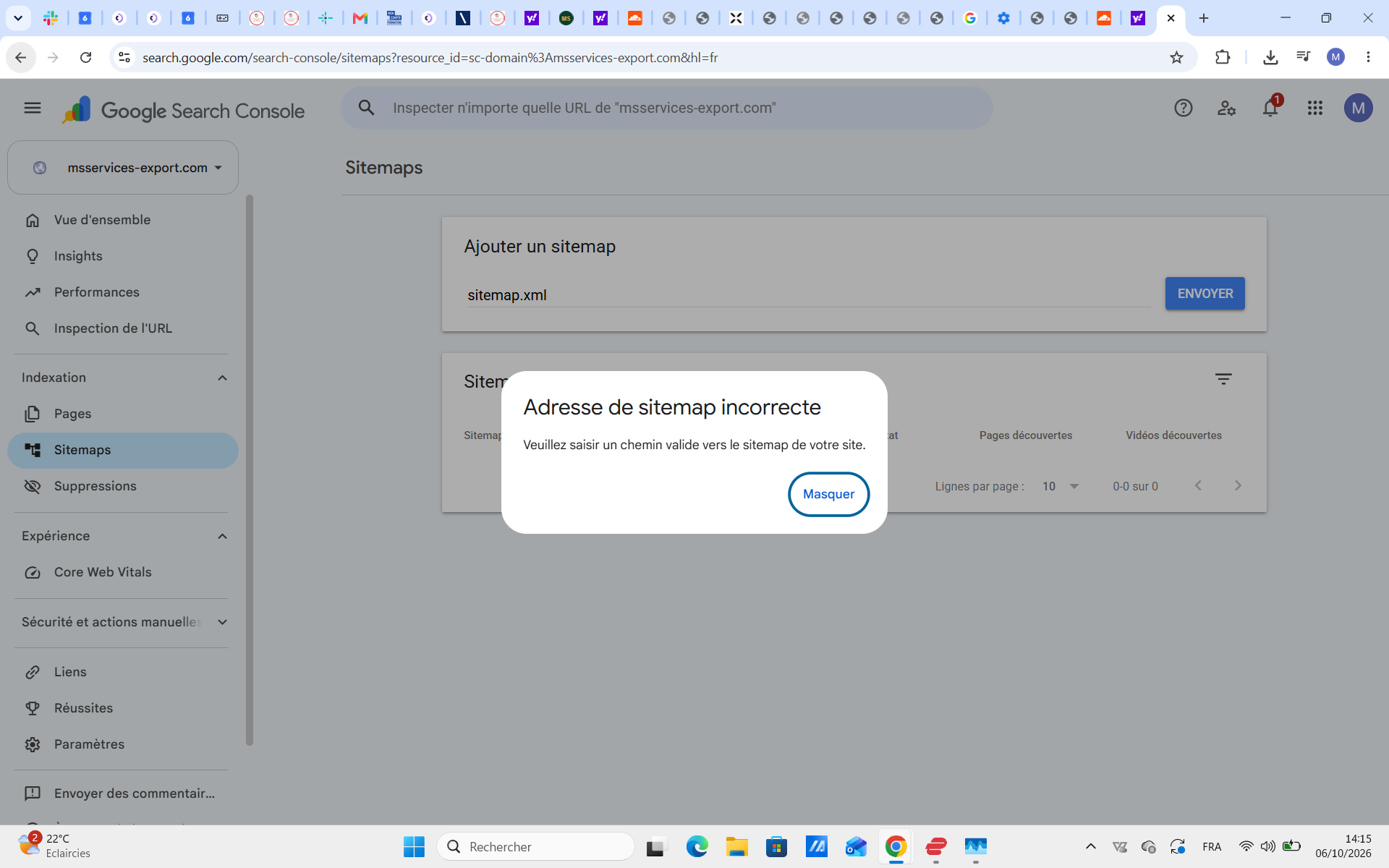Open the tab search dropdown arrow
This screenshot has width=1389, height=868.
[x=18, y=18]
